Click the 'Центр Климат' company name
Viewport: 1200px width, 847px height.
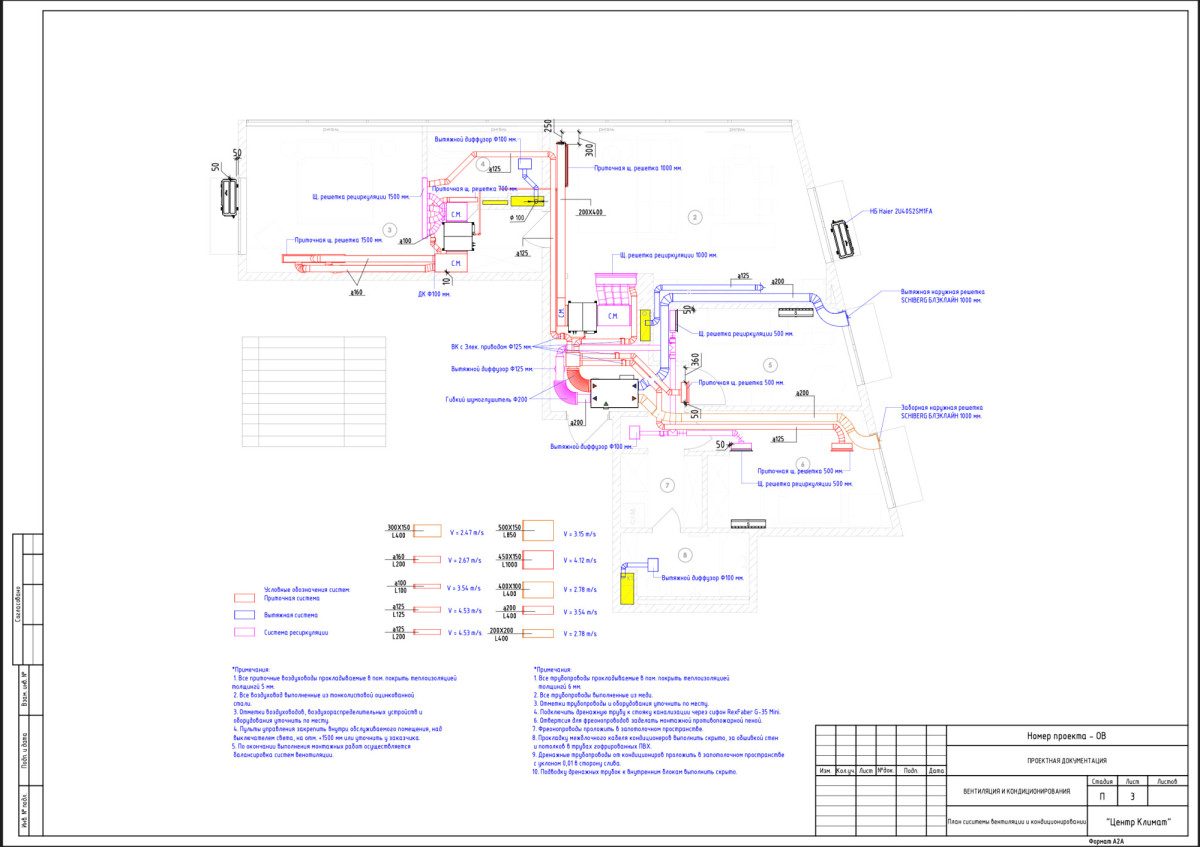[1138, 823]
